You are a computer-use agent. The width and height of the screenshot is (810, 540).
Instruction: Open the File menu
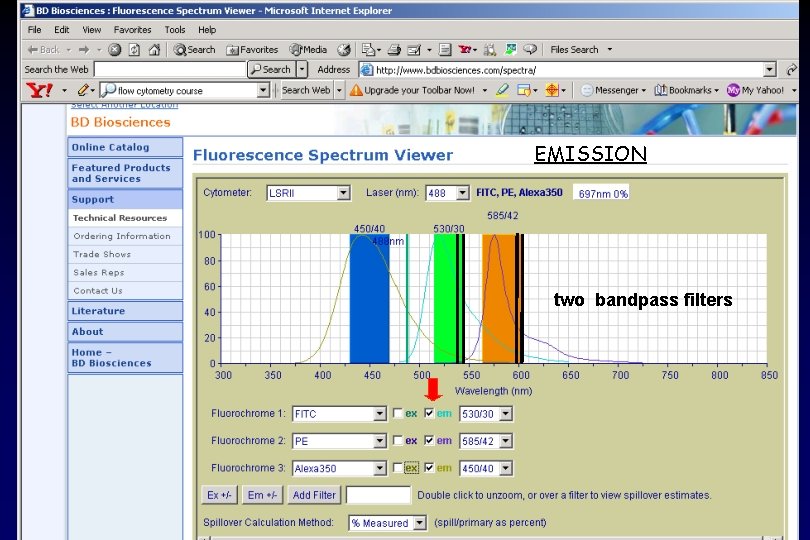[35, 30]
